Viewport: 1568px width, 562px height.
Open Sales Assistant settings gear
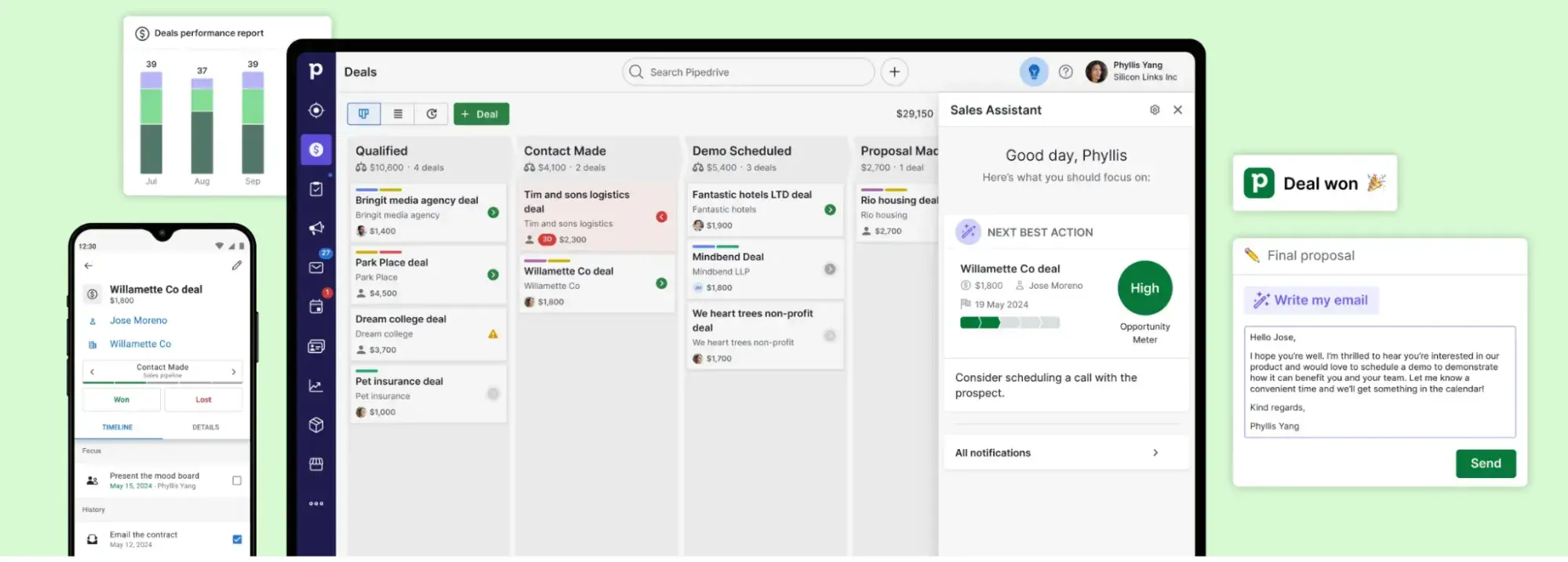(1155, 110)
